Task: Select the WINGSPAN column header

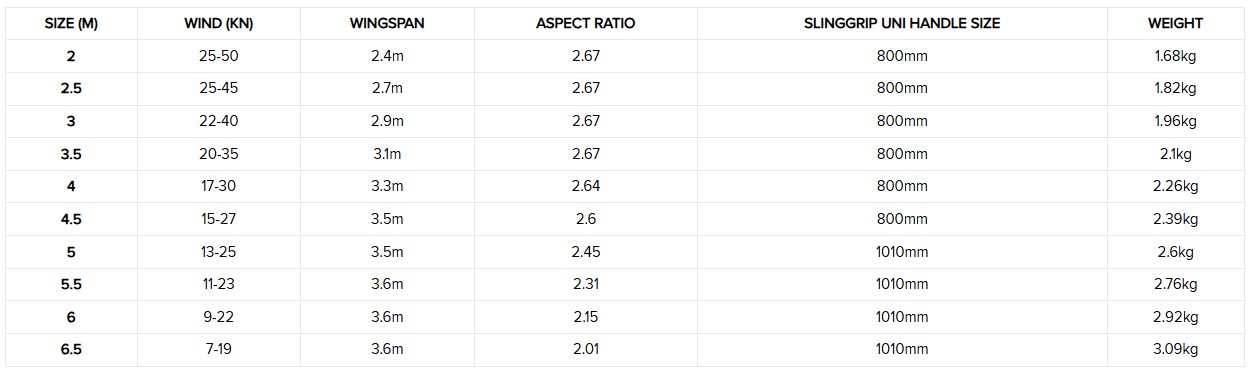Action: (387, 23)
